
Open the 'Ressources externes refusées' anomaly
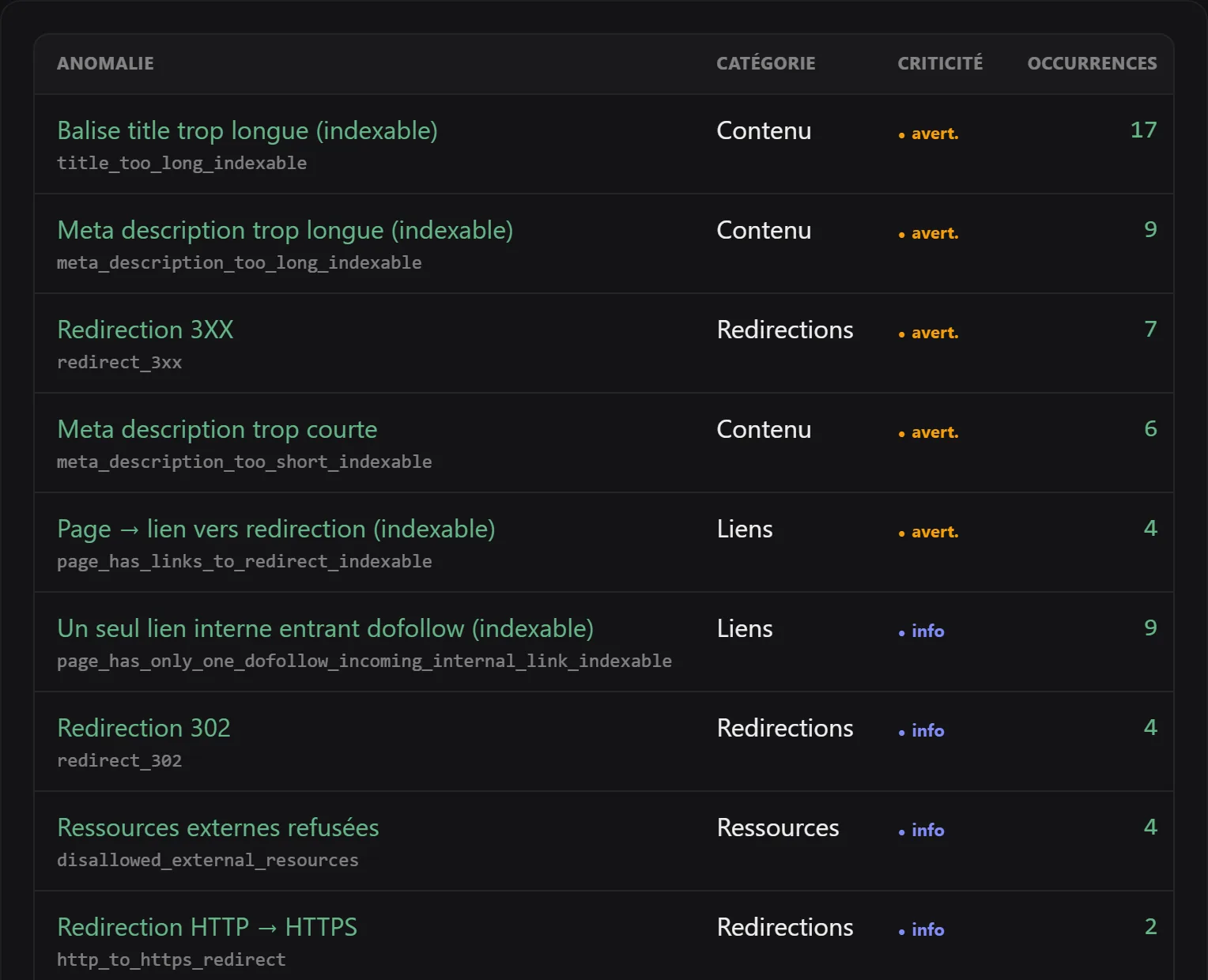[x=218, y=828]
